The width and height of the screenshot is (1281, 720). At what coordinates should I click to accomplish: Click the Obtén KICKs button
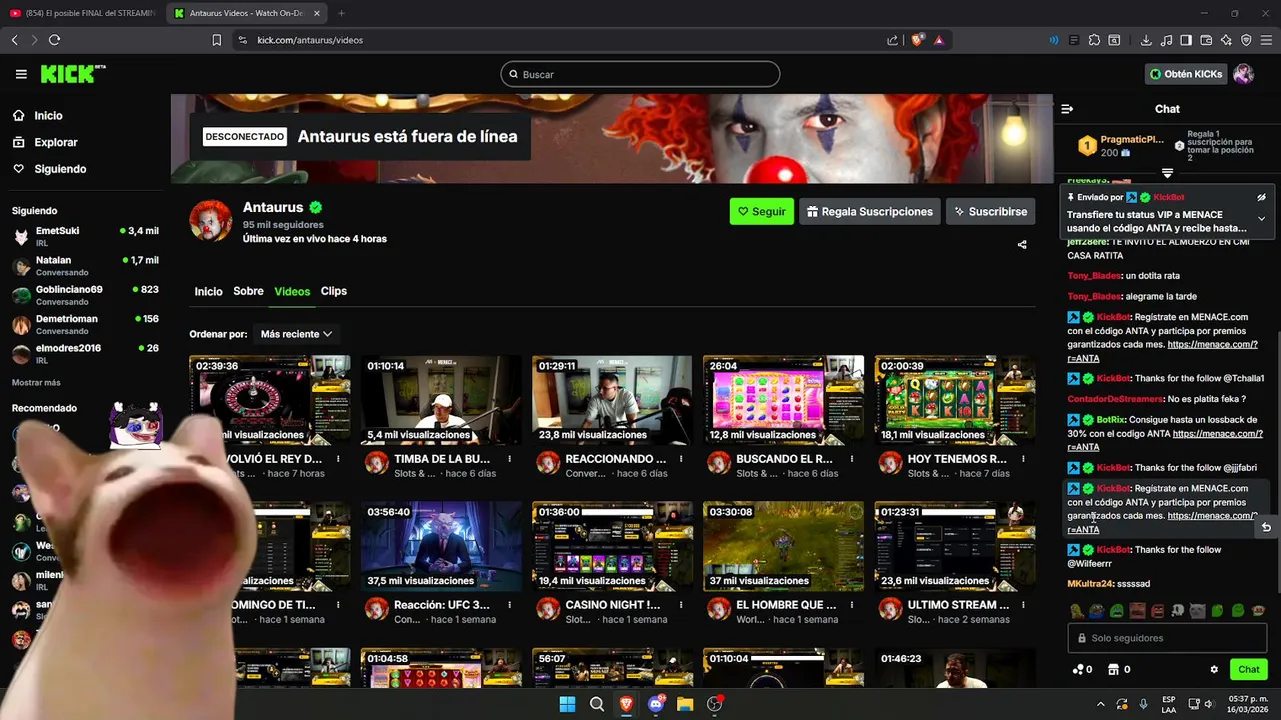click(1186, 74)
